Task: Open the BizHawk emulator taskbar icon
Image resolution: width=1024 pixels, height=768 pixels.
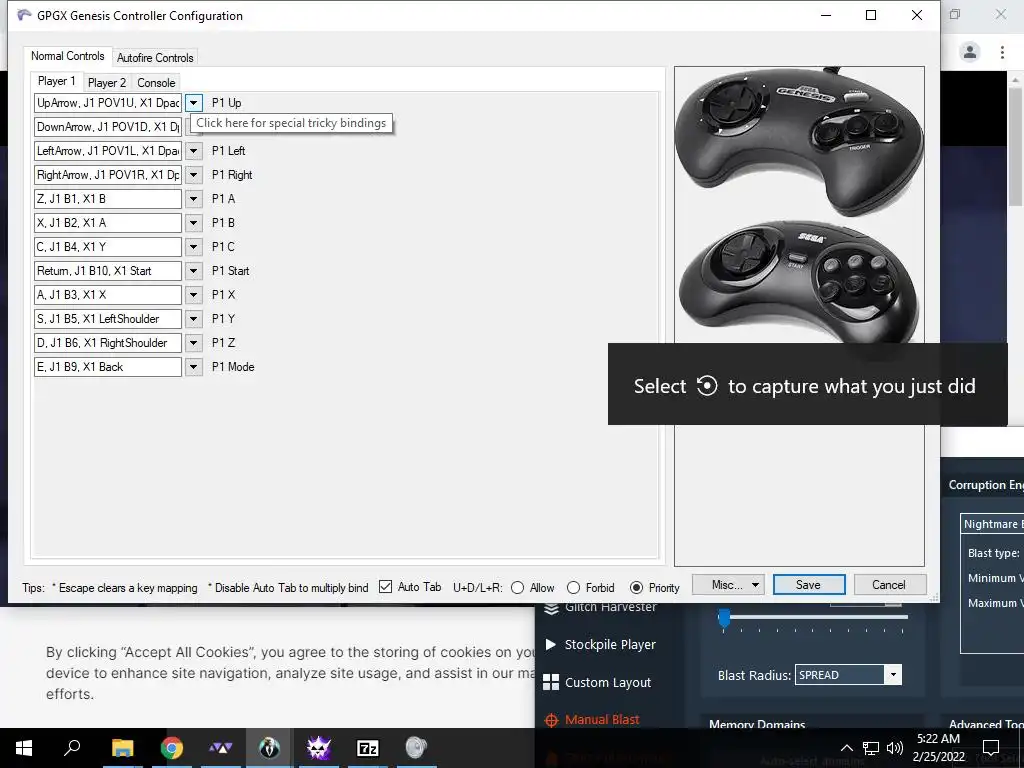Action: click(269, 748)
